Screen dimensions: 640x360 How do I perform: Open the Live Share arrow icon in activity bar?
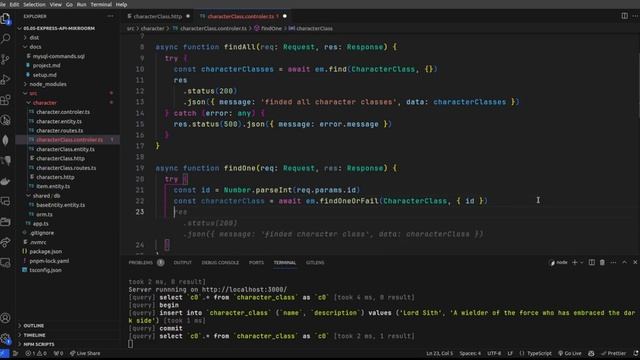6,242
